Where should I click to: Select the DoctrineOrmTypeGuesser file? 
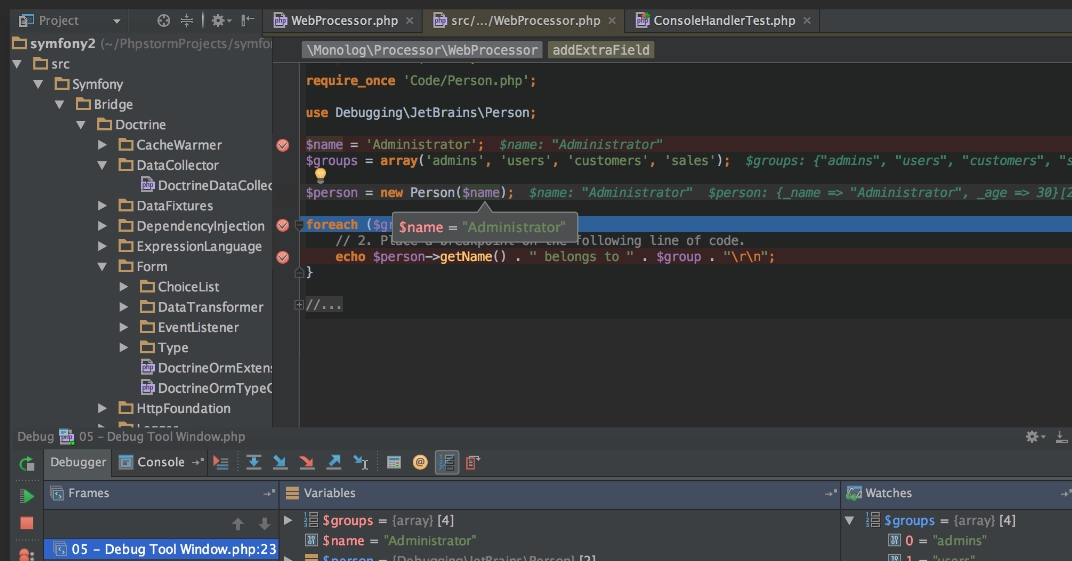206,388
